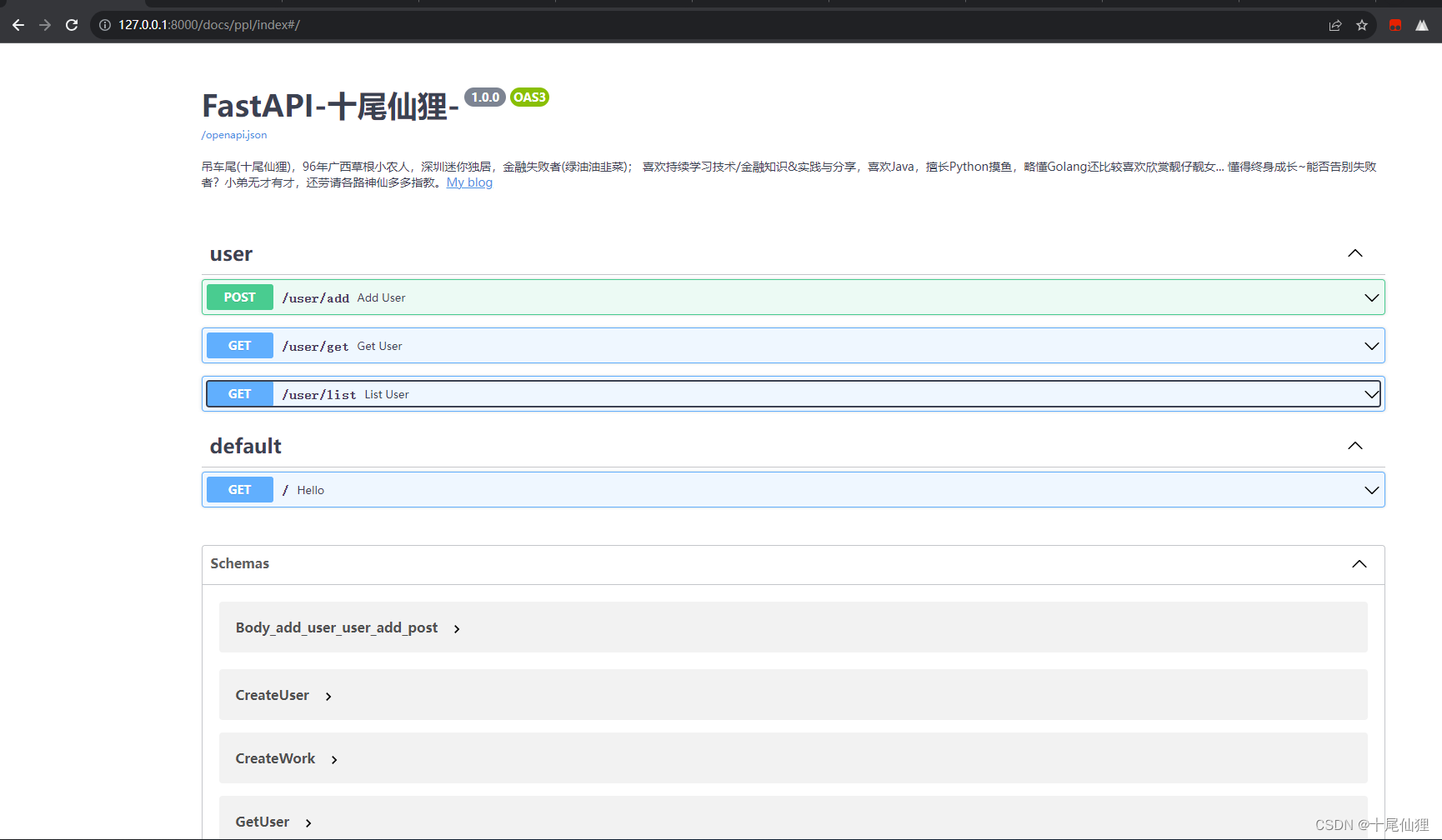Viewport: 1442px width, 840px height.
Task: Click the 1.0.0 version badge
Action: 485,97
